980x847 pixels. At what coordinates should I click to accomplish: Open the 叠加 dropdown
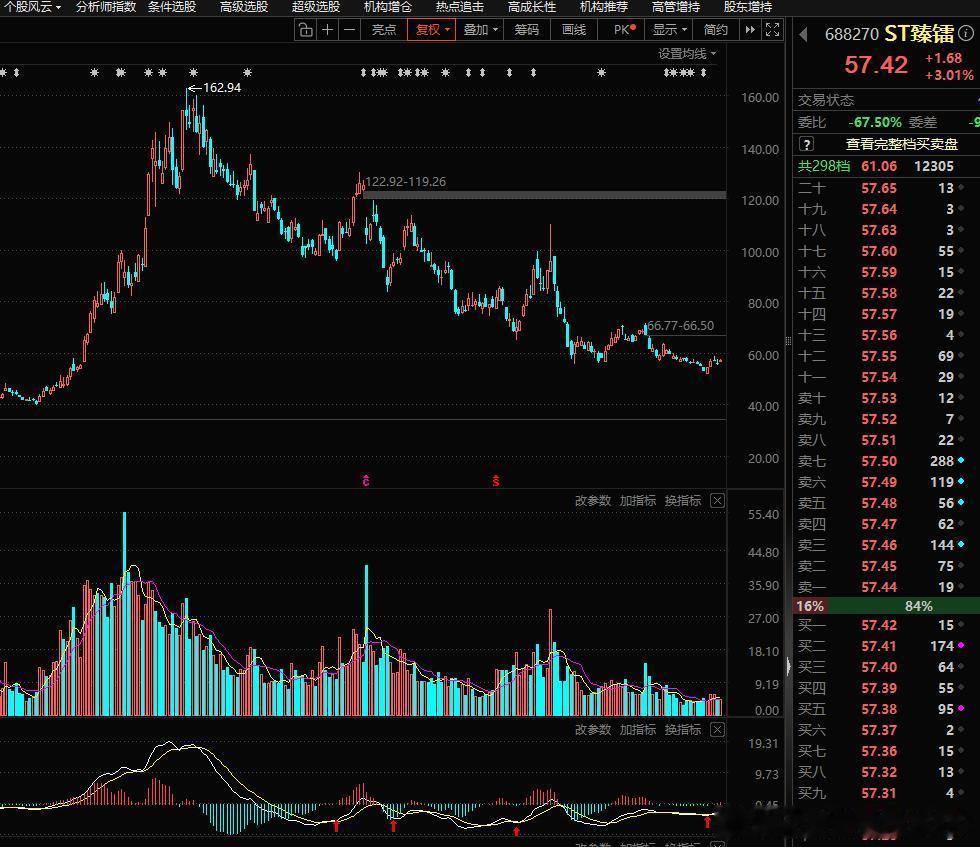(x=480, y=29)
